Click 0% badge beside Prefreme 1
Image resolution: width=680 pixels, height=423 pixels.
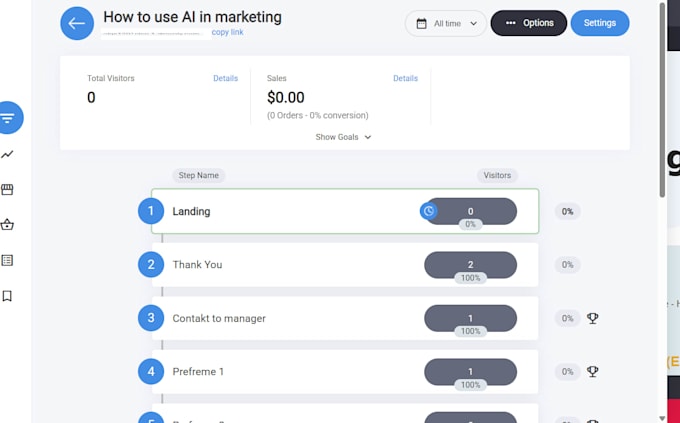point(567,371)
